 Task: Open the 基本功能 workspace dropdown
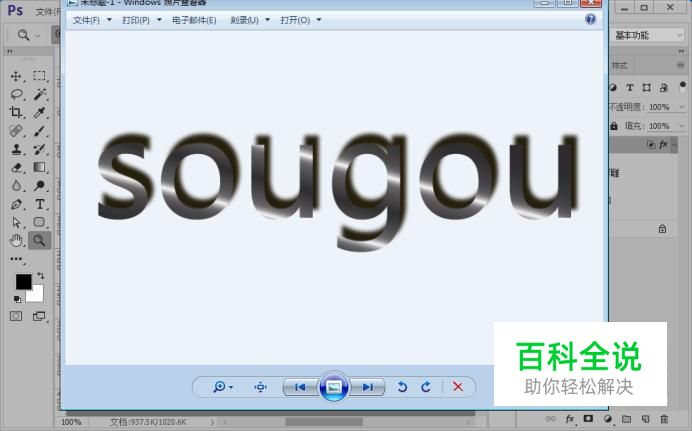(648, 35)
